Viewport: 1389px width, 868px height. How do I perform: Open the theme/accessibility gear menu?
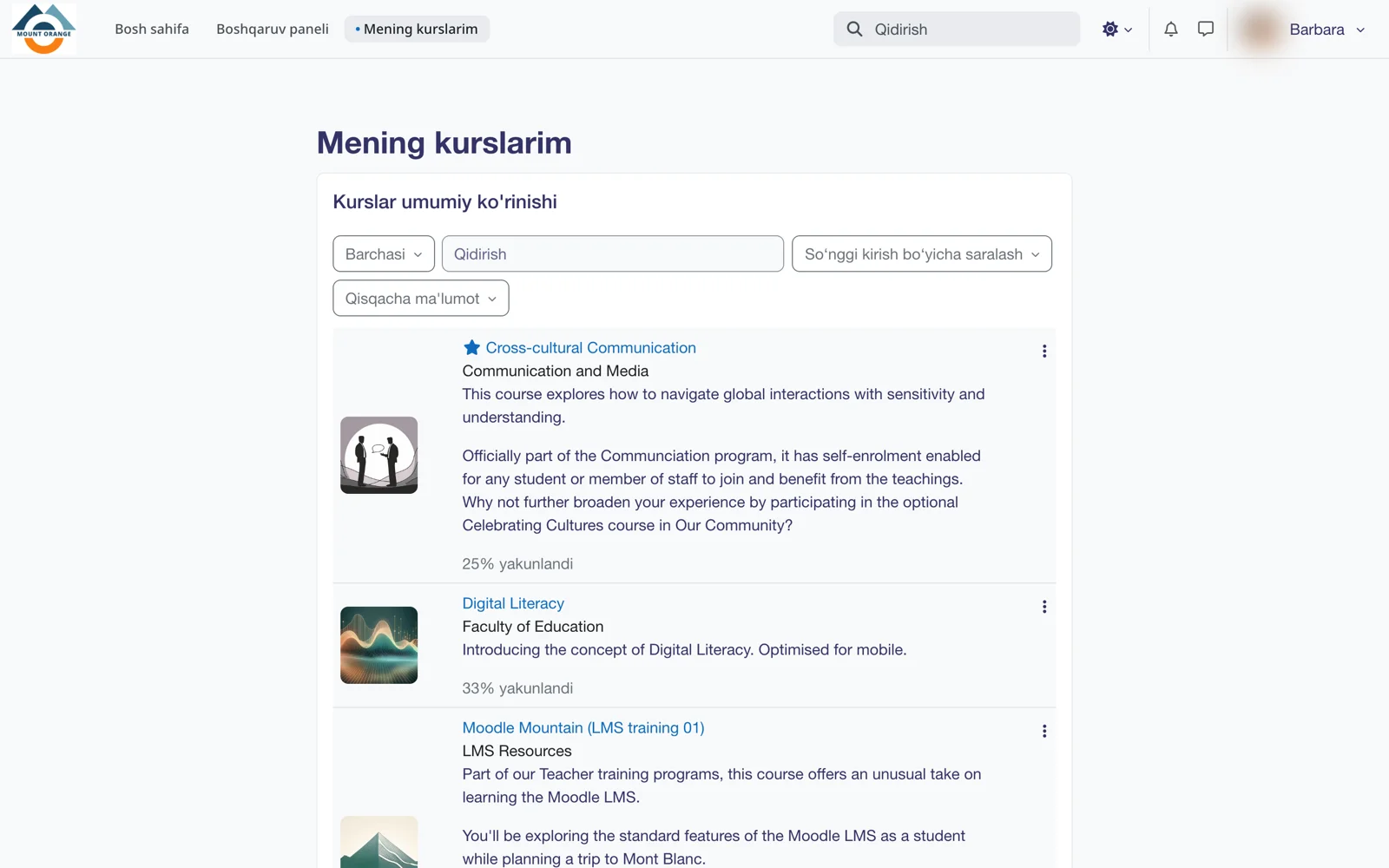click(x=1116, y=29)
